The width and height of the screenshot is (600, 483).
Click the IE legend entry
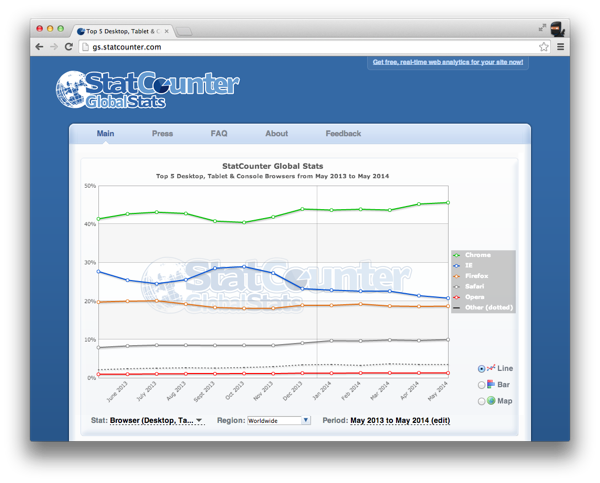point(463,265)
